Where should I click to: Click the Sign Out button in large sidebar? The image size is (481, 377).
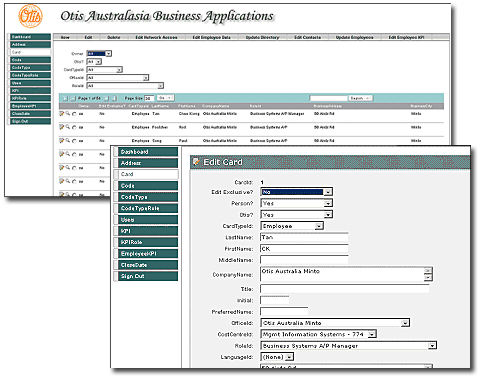(147, 276)
